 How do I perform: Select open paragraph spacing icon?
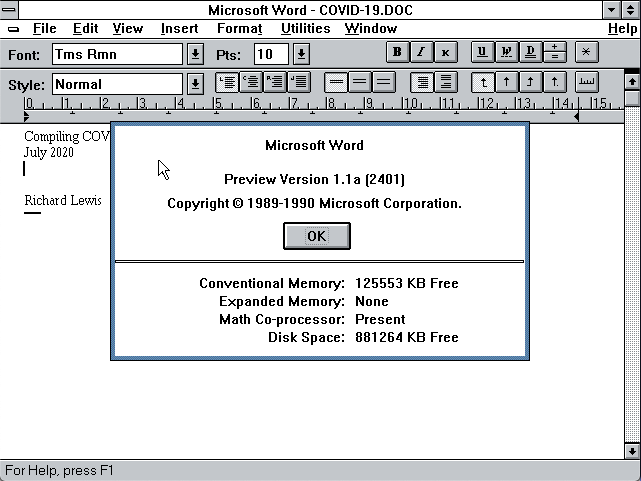tap(446, 83)
